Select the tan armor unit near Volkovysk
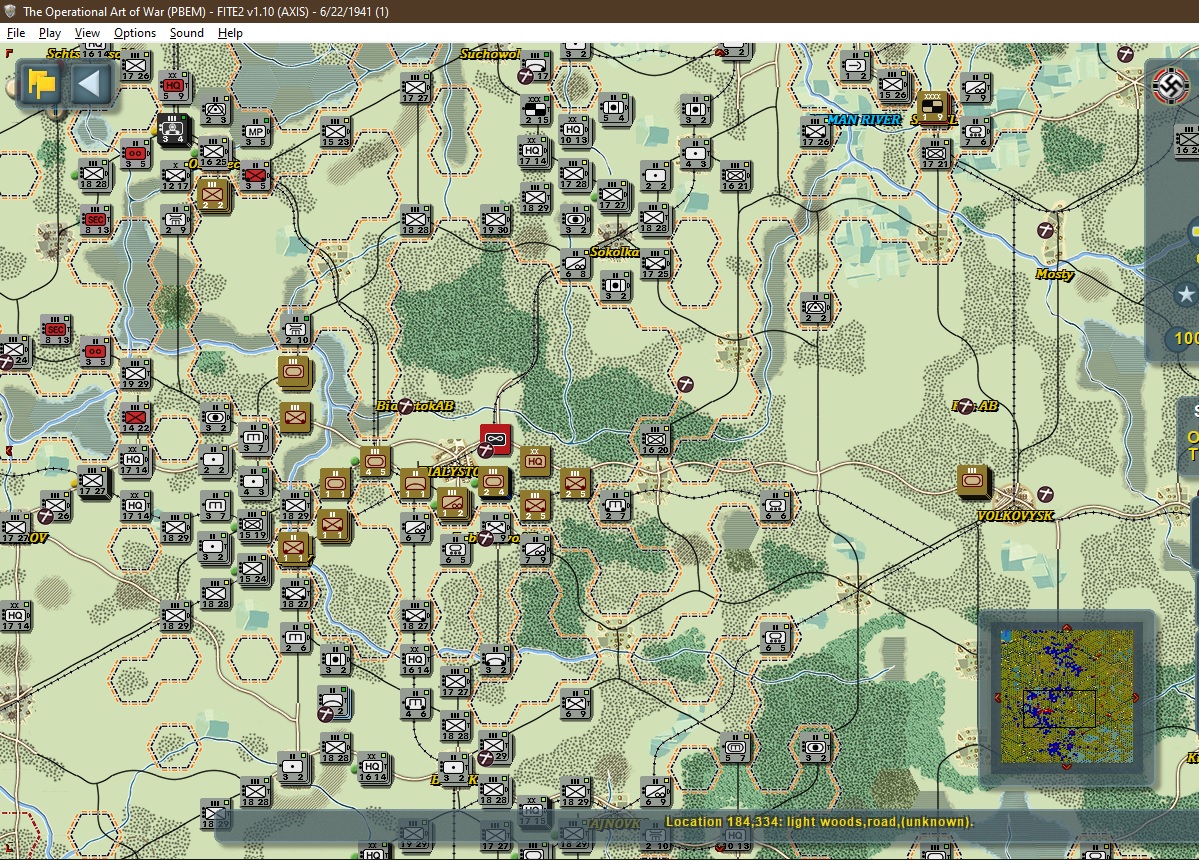This screenshot has height=860, width=1199. coord(973,482)
